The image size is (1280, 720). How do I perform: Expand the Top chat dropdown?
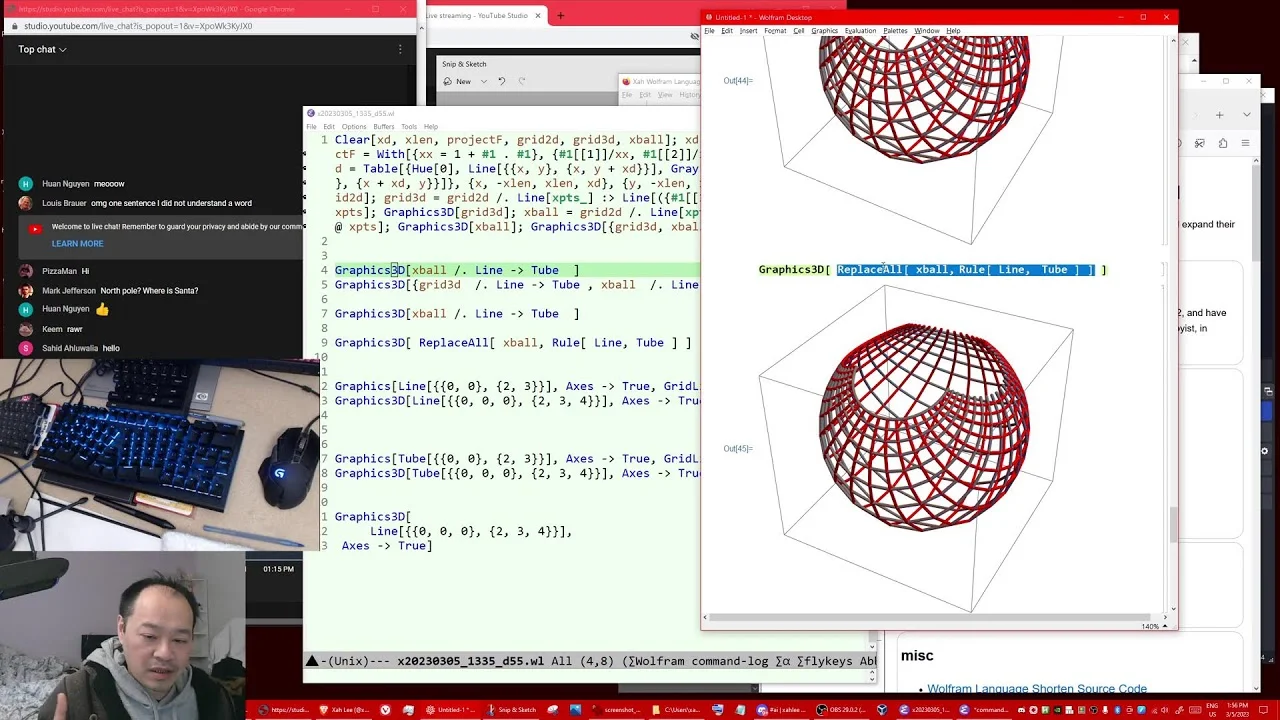[42, 49]
